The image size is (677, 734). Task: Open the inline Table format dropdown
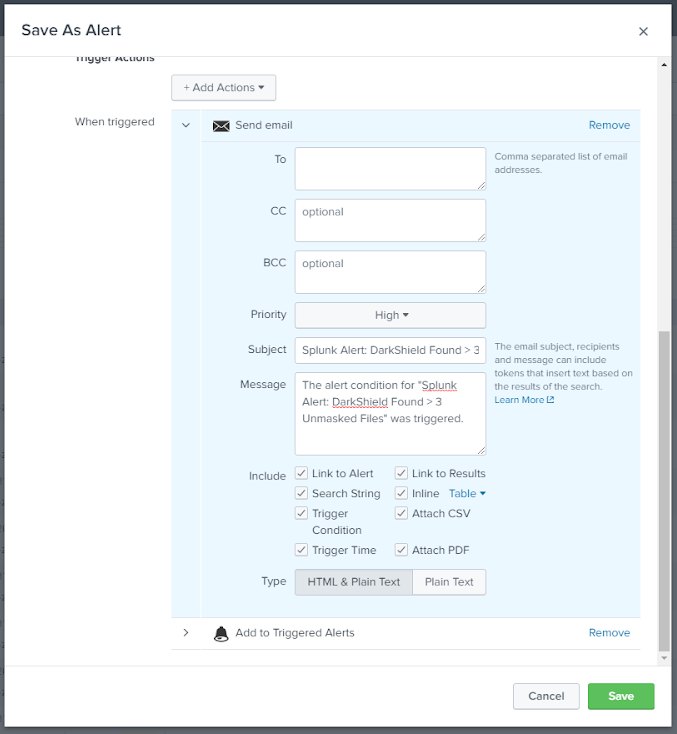[467, 493]
